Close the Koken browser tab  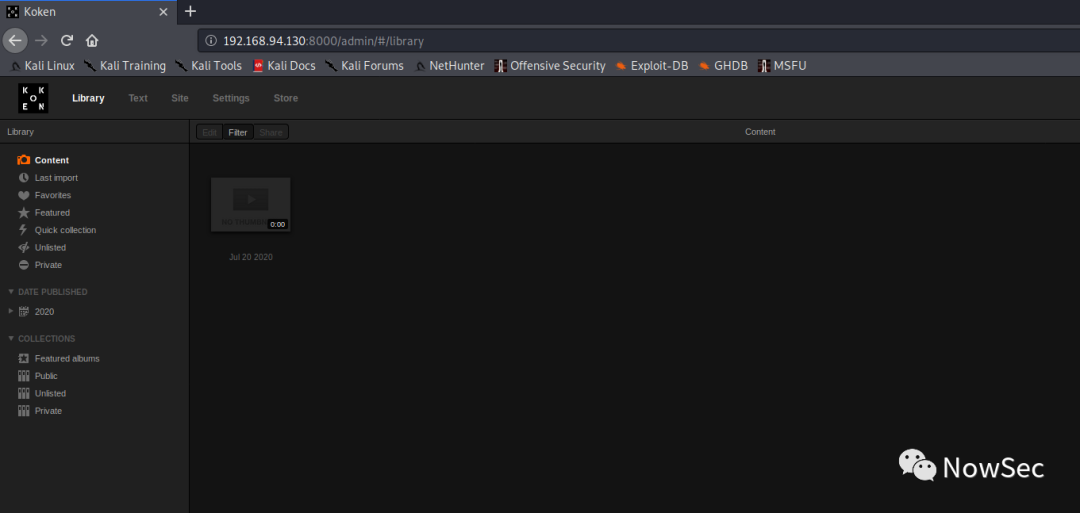(163, 12)
